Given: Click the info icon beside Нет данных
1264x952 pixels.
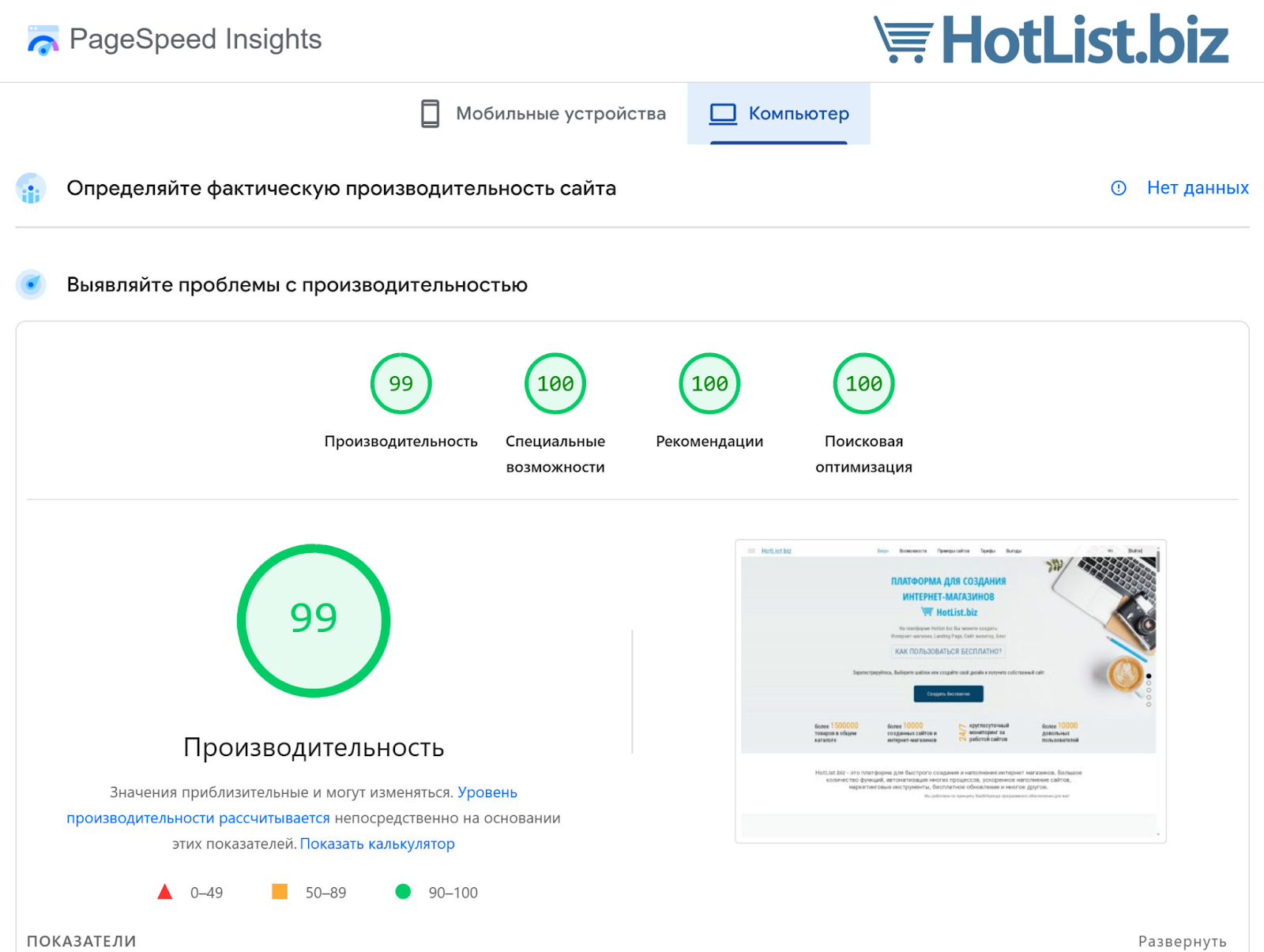Looking at the screenshot, I should click(1118, 188).
